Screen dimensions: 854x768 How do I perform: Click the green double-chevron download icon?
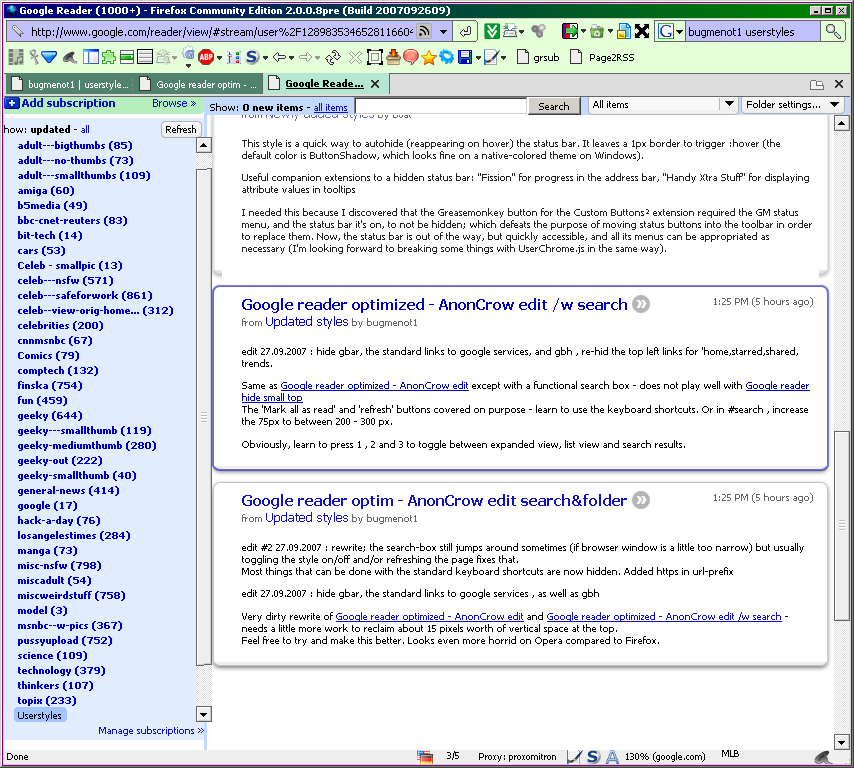point(491,32)
